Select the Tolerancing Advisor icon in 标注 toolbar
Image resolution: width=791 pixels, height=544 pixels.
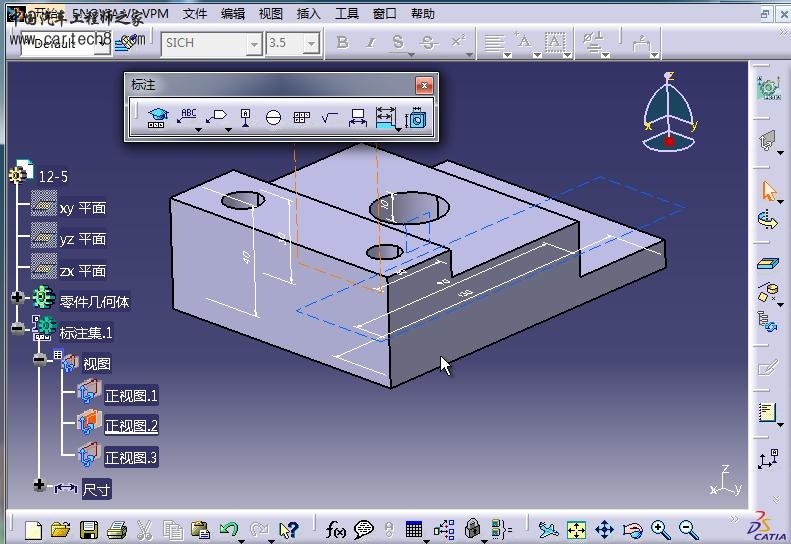point(157,118)
